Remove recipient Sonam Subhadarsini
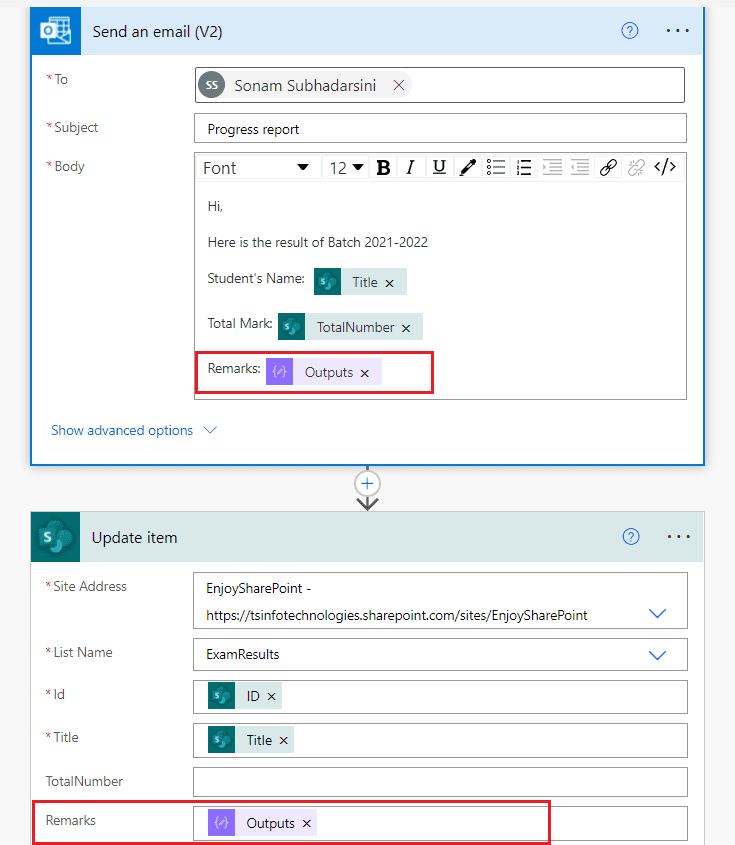 click(399, 85)
